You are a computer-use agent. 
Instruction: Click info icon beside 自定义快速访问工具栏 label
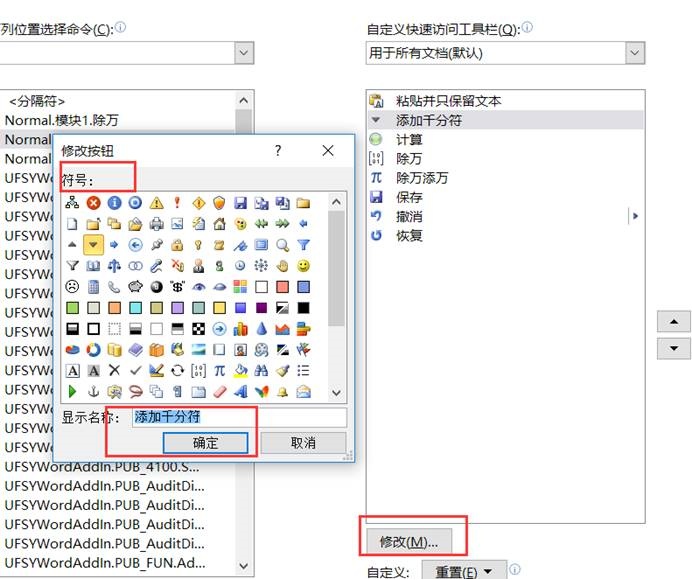coord(527,27)
